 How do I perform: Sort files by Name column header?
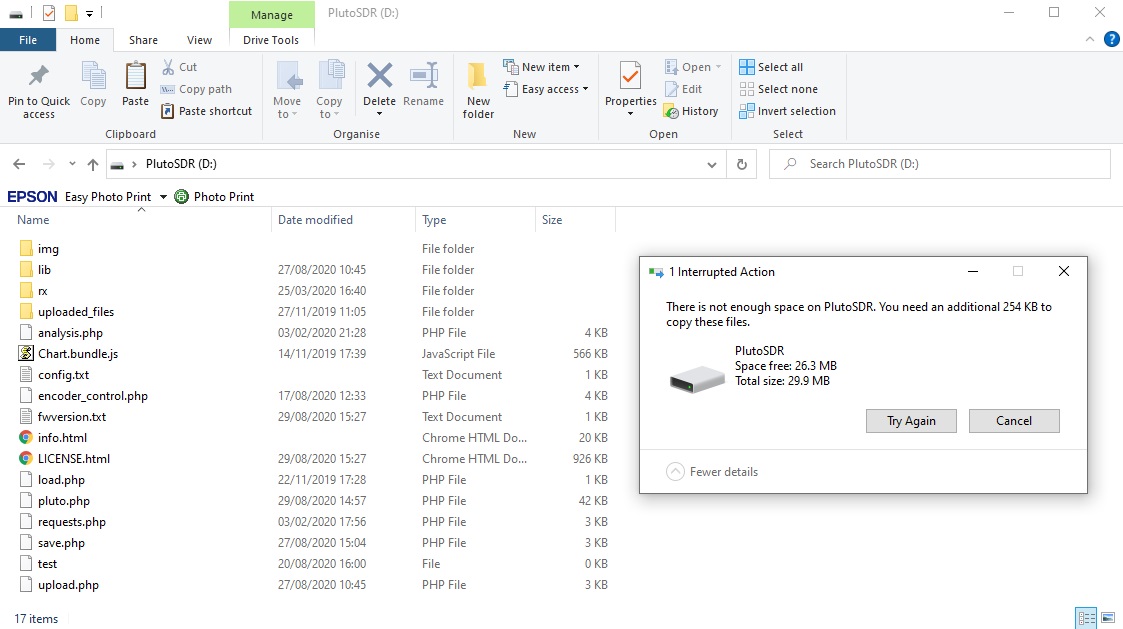(33, 220)
